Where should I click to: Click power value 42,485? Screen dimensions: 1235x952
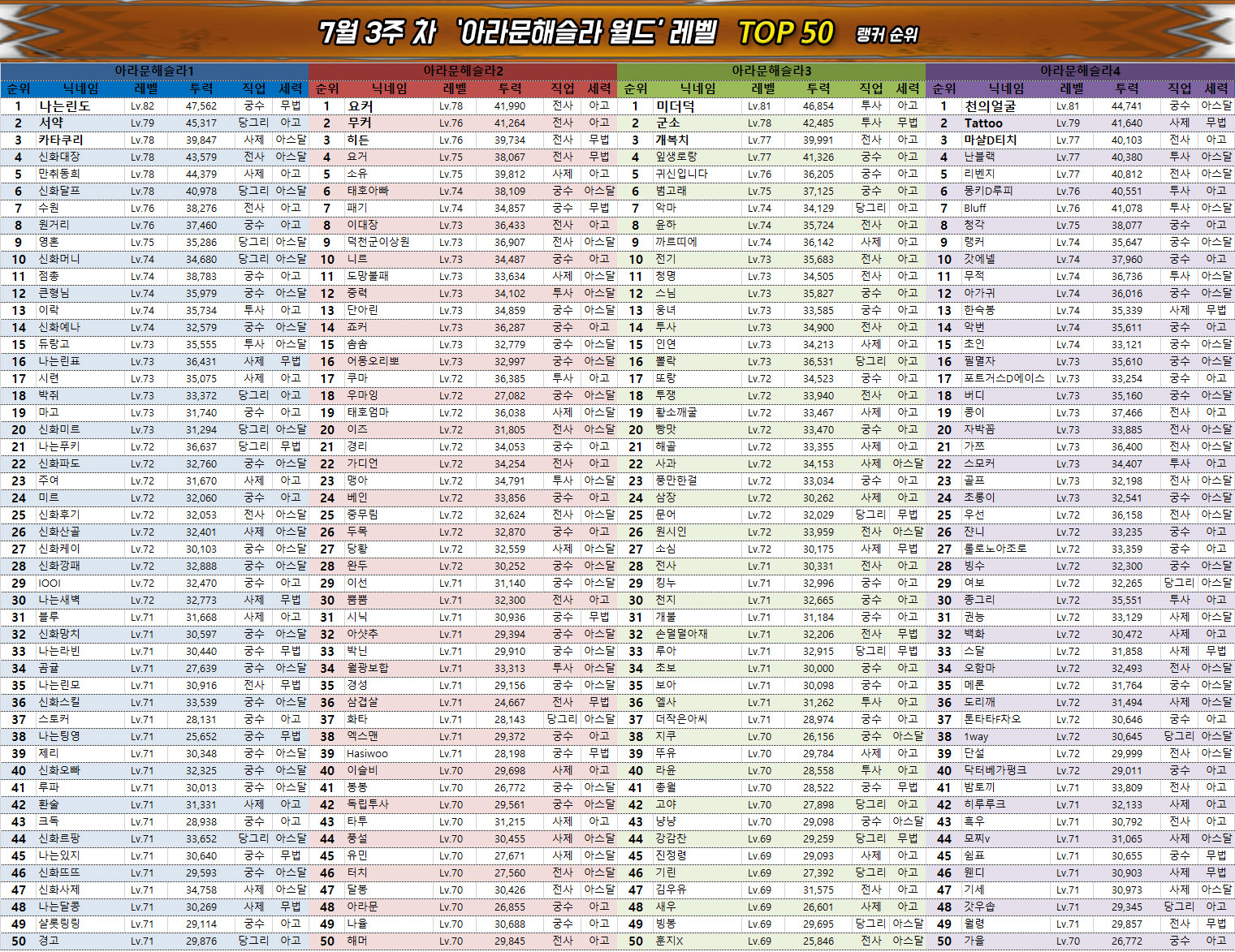tap(818, 123)
